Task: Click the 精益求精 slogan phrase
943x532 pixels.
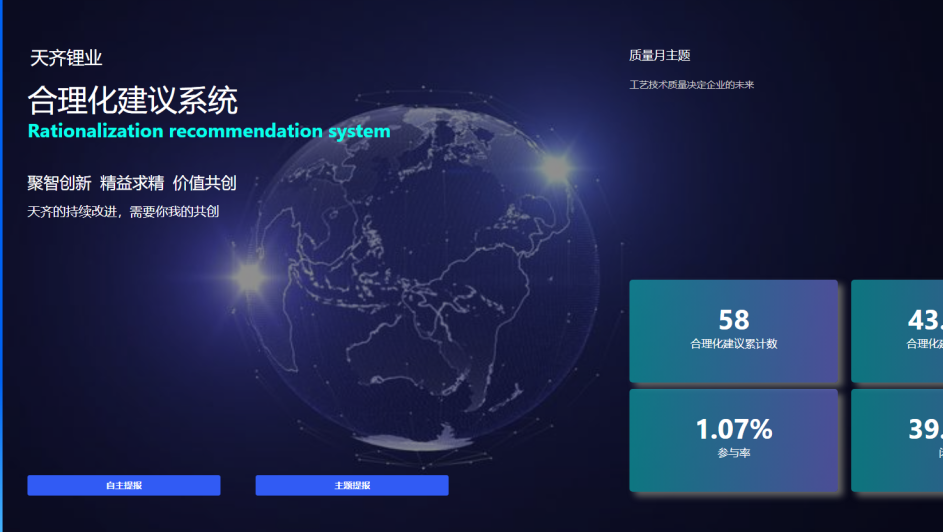Action: [x=132, y=183]
